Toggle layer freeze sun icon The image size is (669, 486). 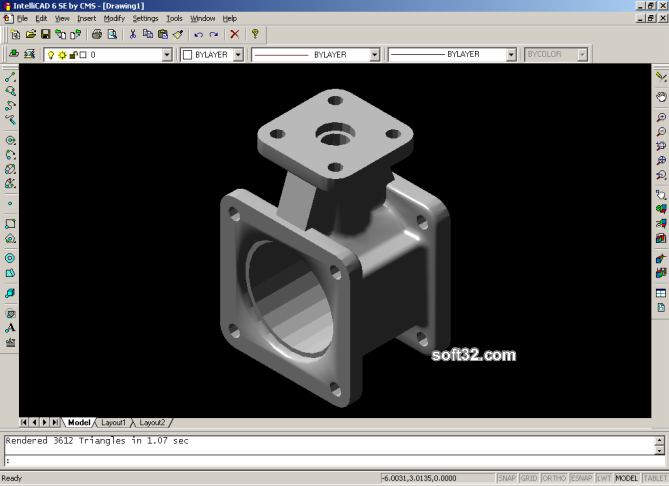click(62, 55)
